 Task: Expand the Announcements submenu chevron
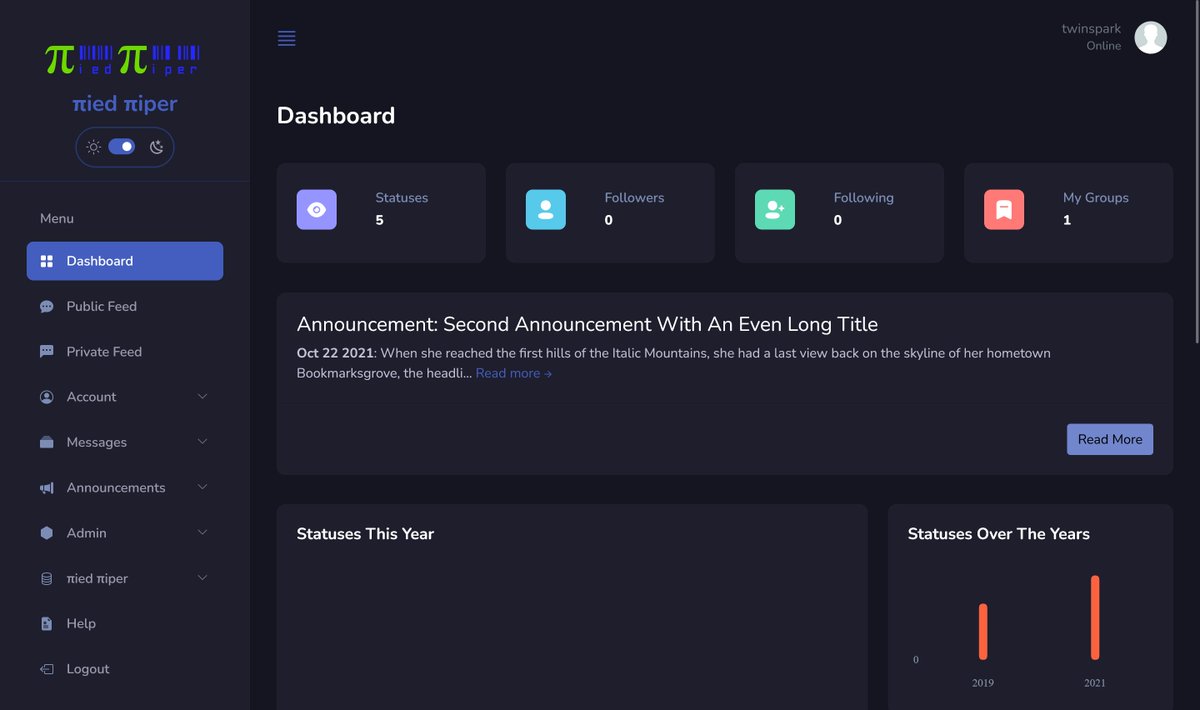tap(202, 487)
